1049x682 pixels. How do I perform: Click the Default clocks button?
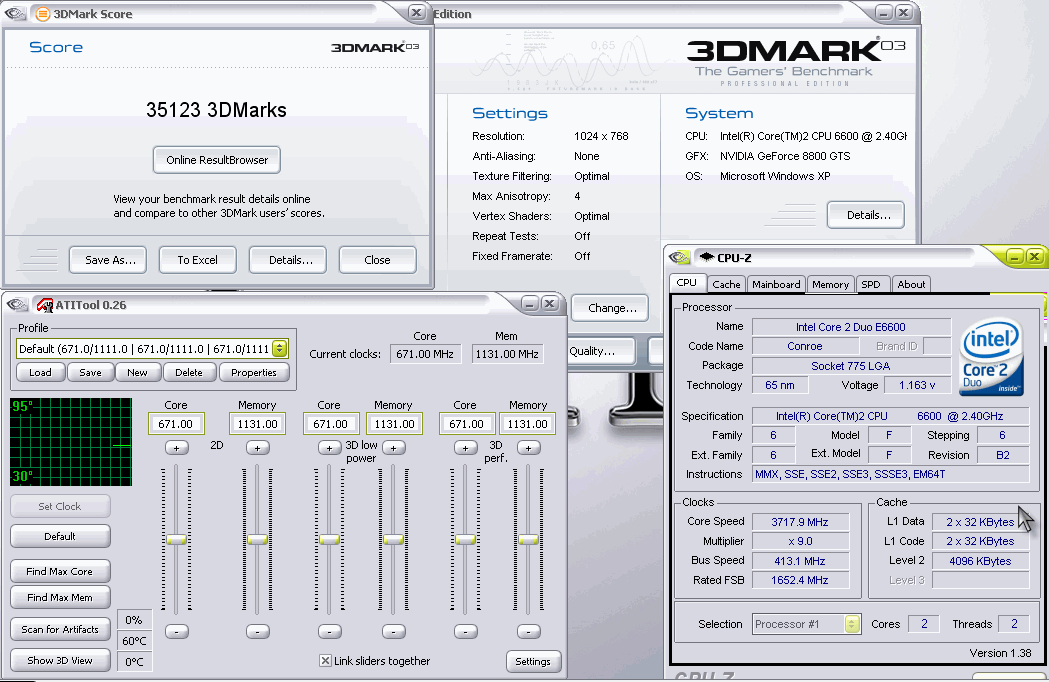[60, 536]
